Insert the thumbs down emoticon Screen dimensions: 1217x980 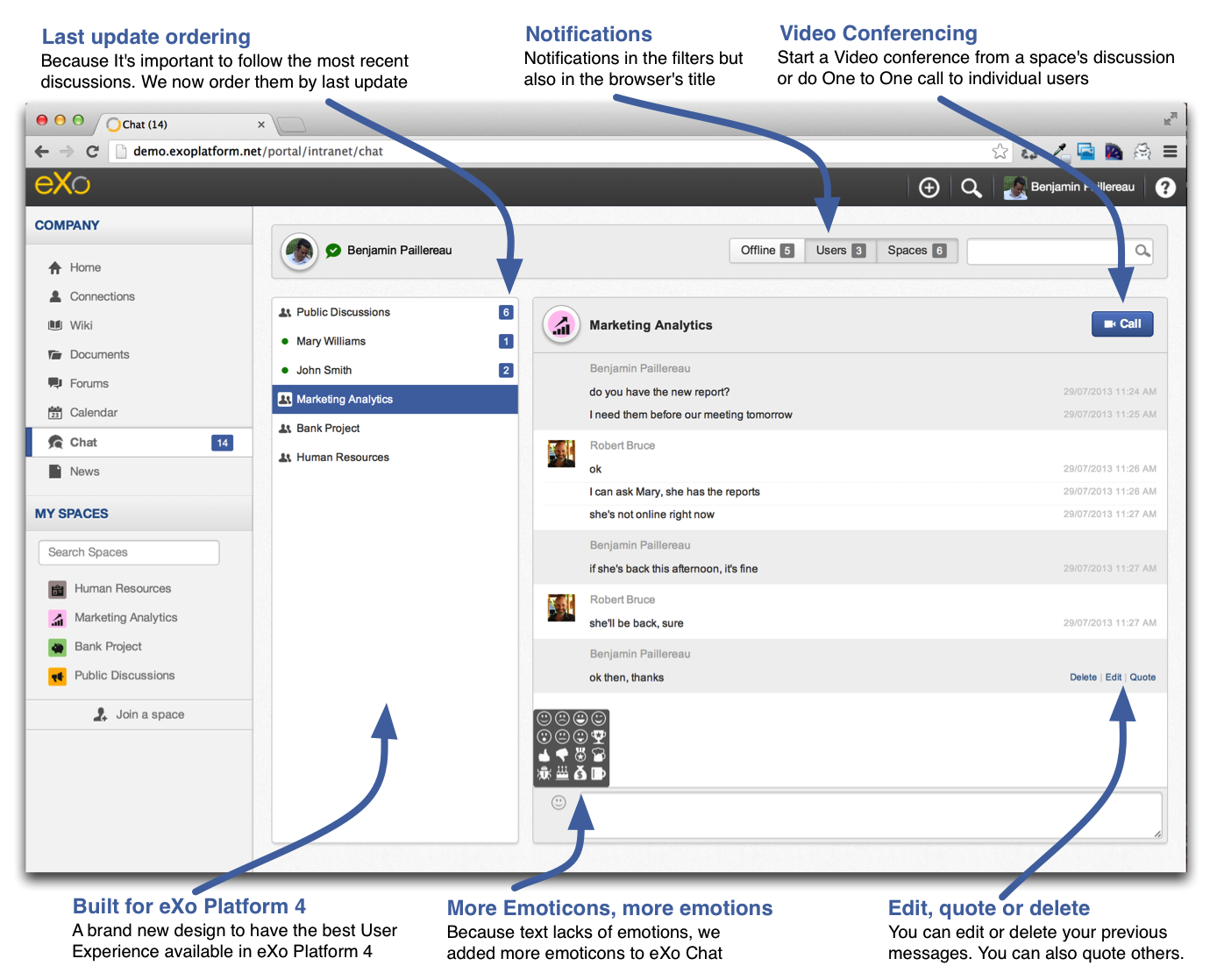(x=562, y=756)
